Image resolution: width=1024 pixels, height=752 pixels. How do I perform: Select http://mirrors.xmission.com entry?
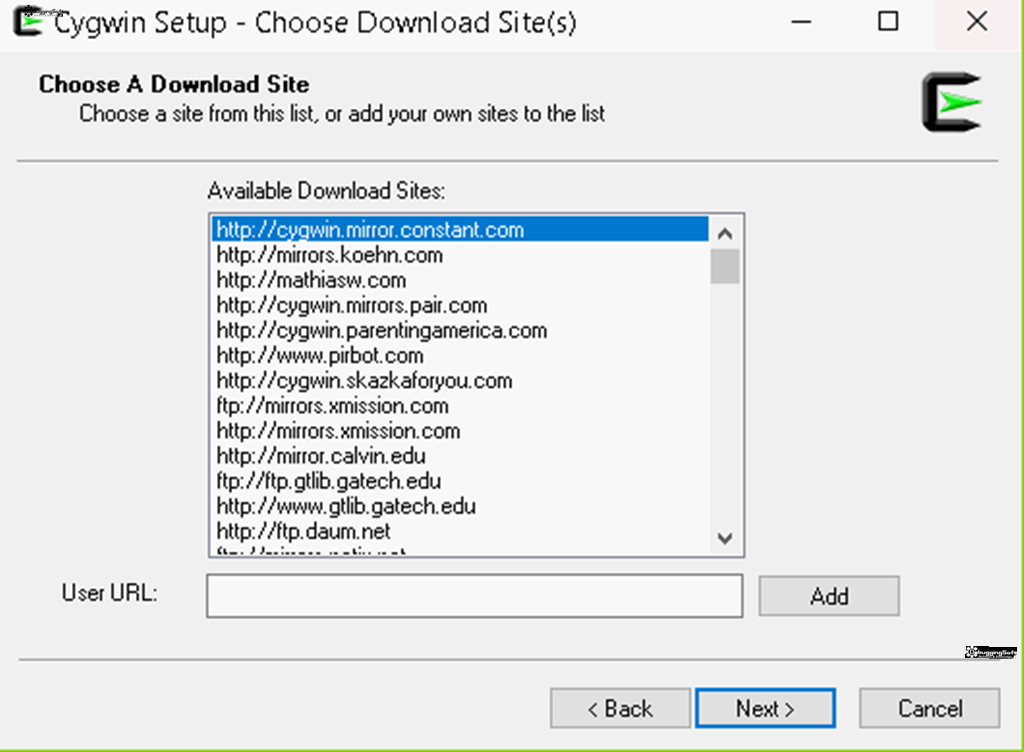(x=460, y=431)
